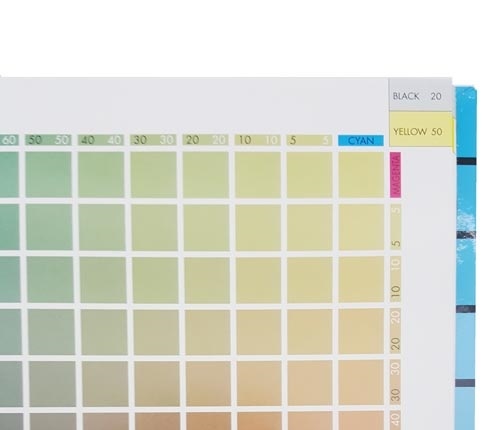
Task: Click the magenta row label 5
Action: 396,227
